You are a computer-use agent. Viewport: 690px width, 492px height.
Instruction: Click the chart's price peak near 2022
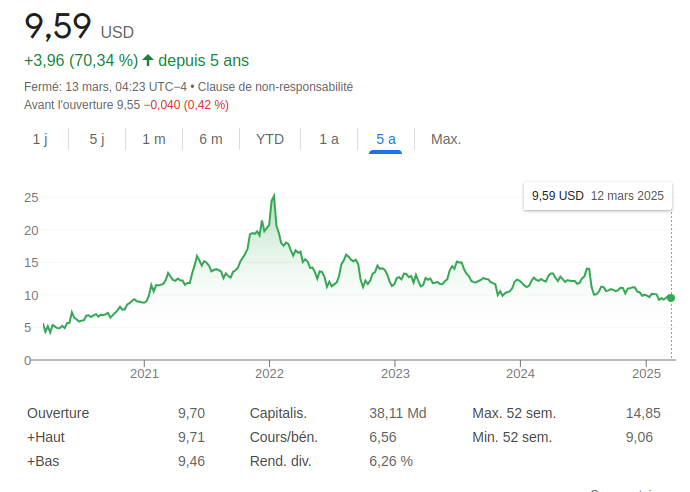click(x=274, y=196)
